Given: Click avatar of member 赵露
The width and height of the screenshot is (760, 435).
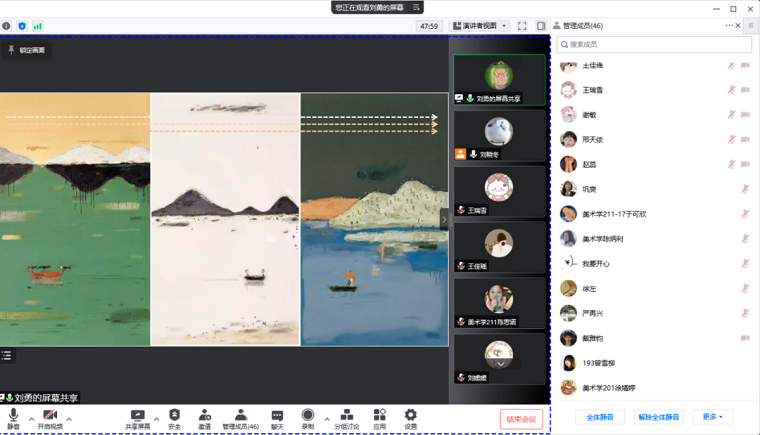Looking at the screenshot, I should (568, 164).
